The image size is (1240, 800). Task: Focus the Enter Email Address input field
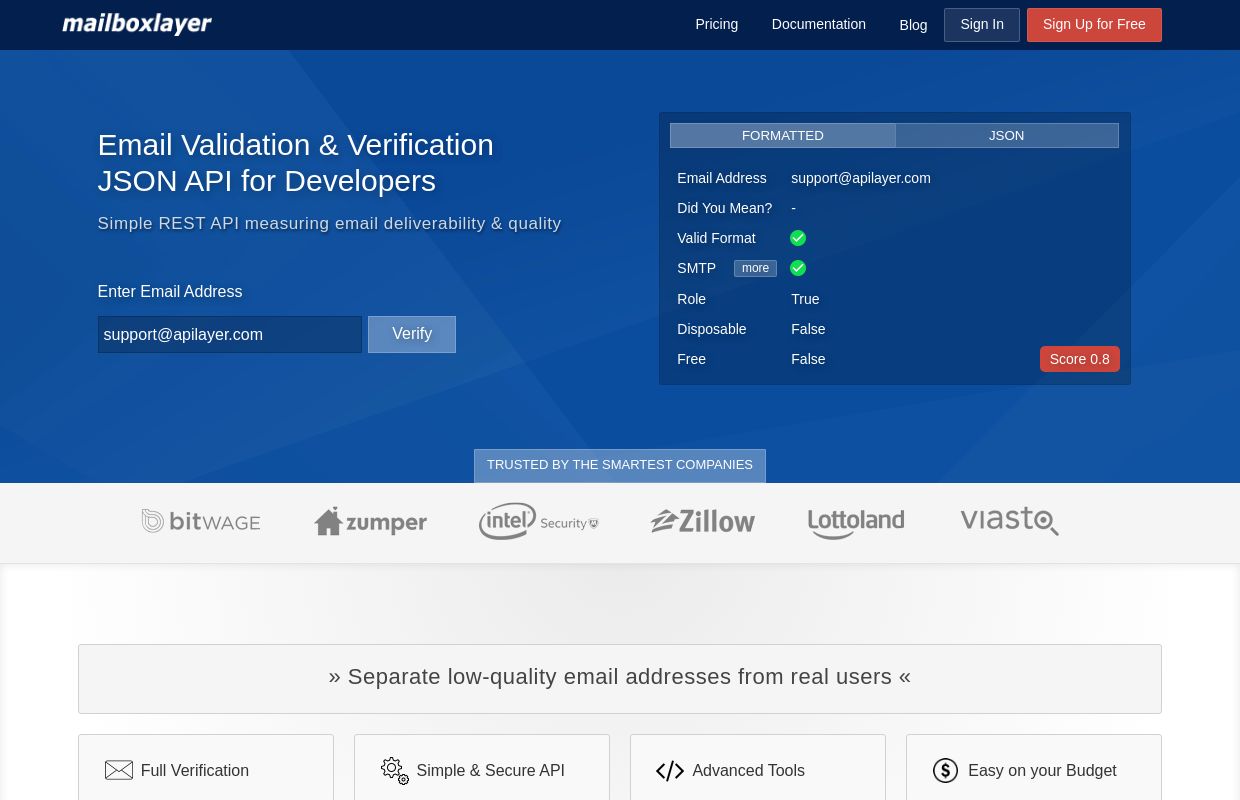[x=230, y=334]
